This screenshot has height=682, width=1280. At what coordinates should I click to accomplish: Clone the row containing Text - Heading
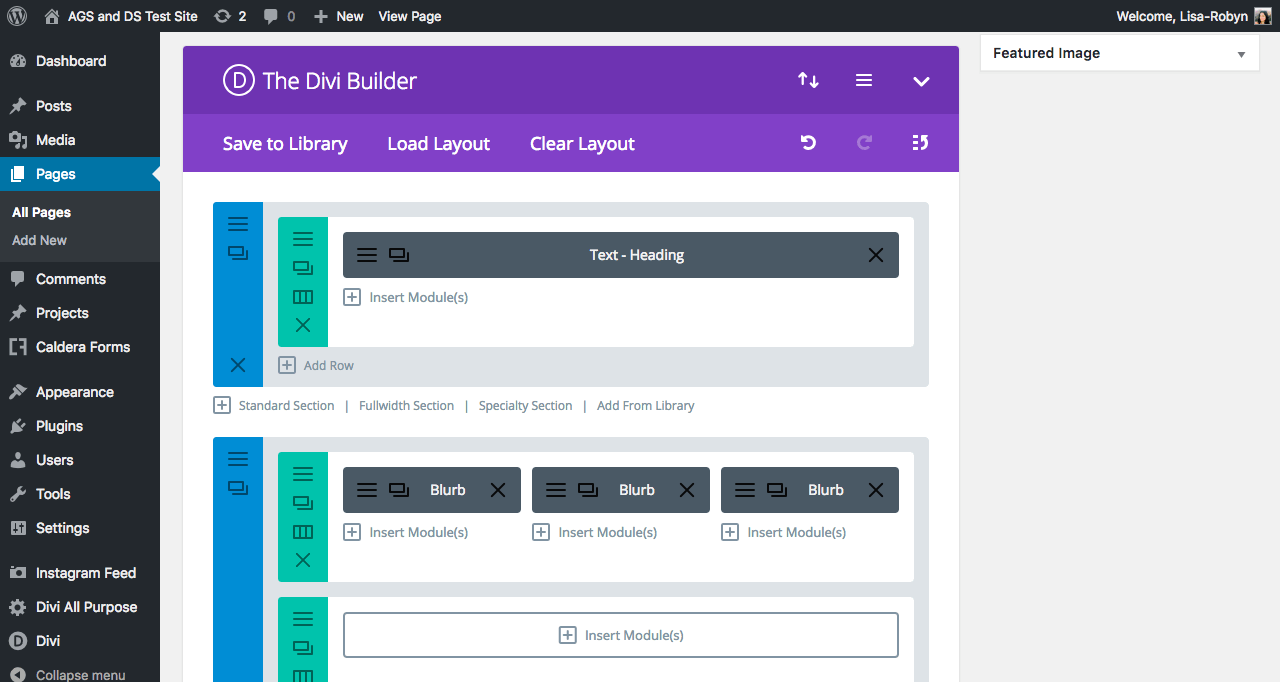point(303,268)
